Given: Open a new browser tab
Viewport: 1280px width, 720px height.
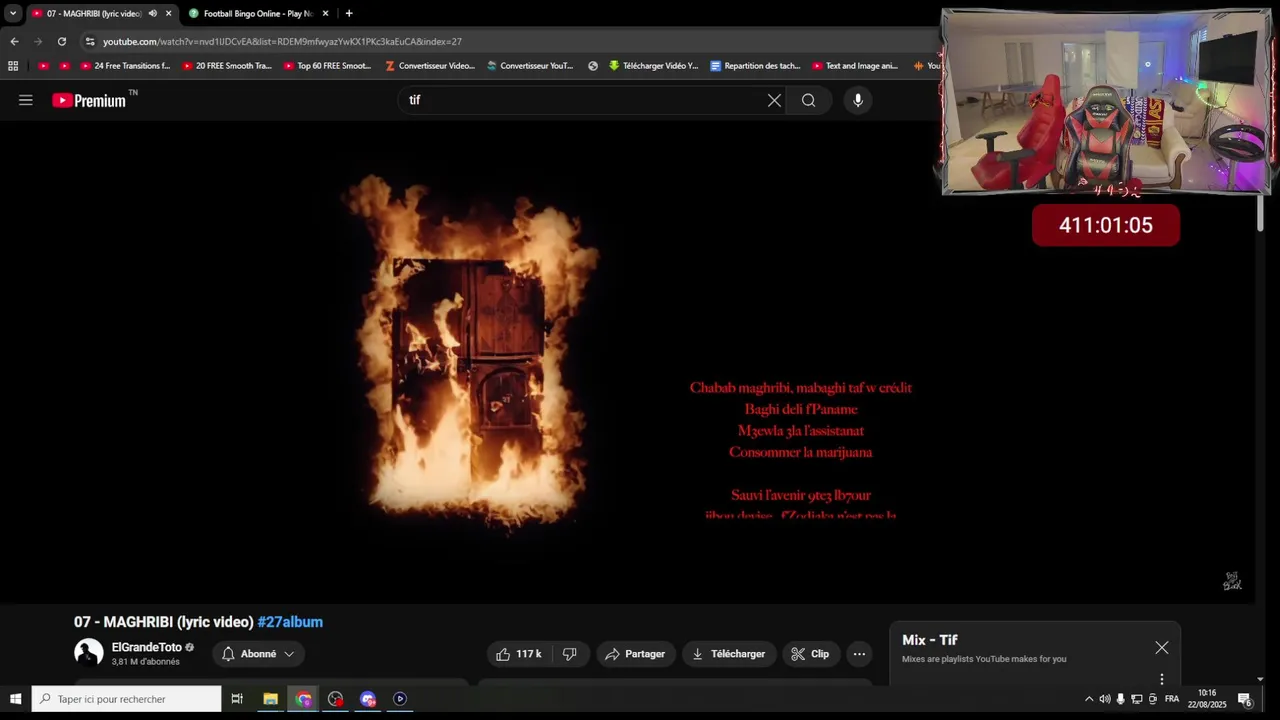Looking at the screenshot, I should coord(349,14).
